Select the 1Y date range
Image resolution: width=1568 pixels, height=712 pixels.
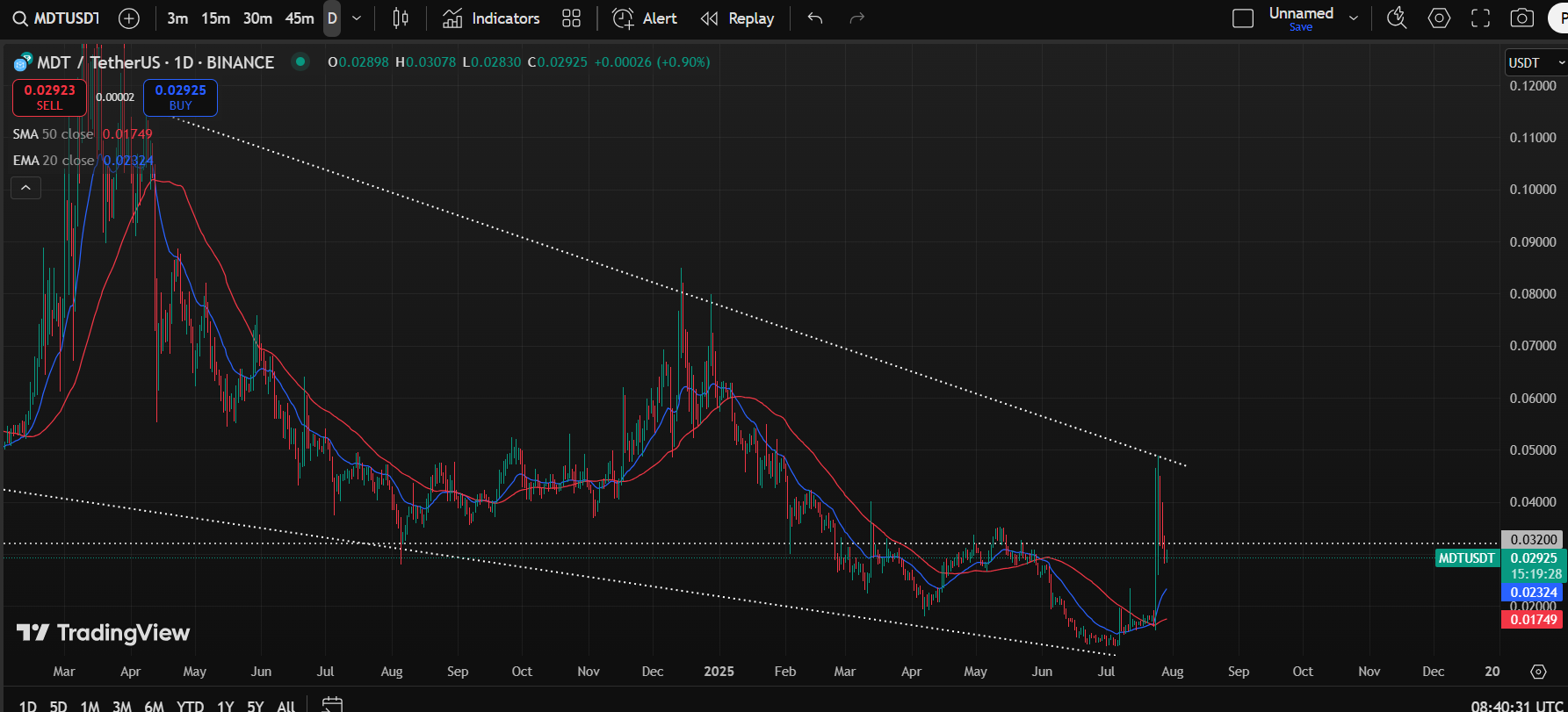(226, 706)
